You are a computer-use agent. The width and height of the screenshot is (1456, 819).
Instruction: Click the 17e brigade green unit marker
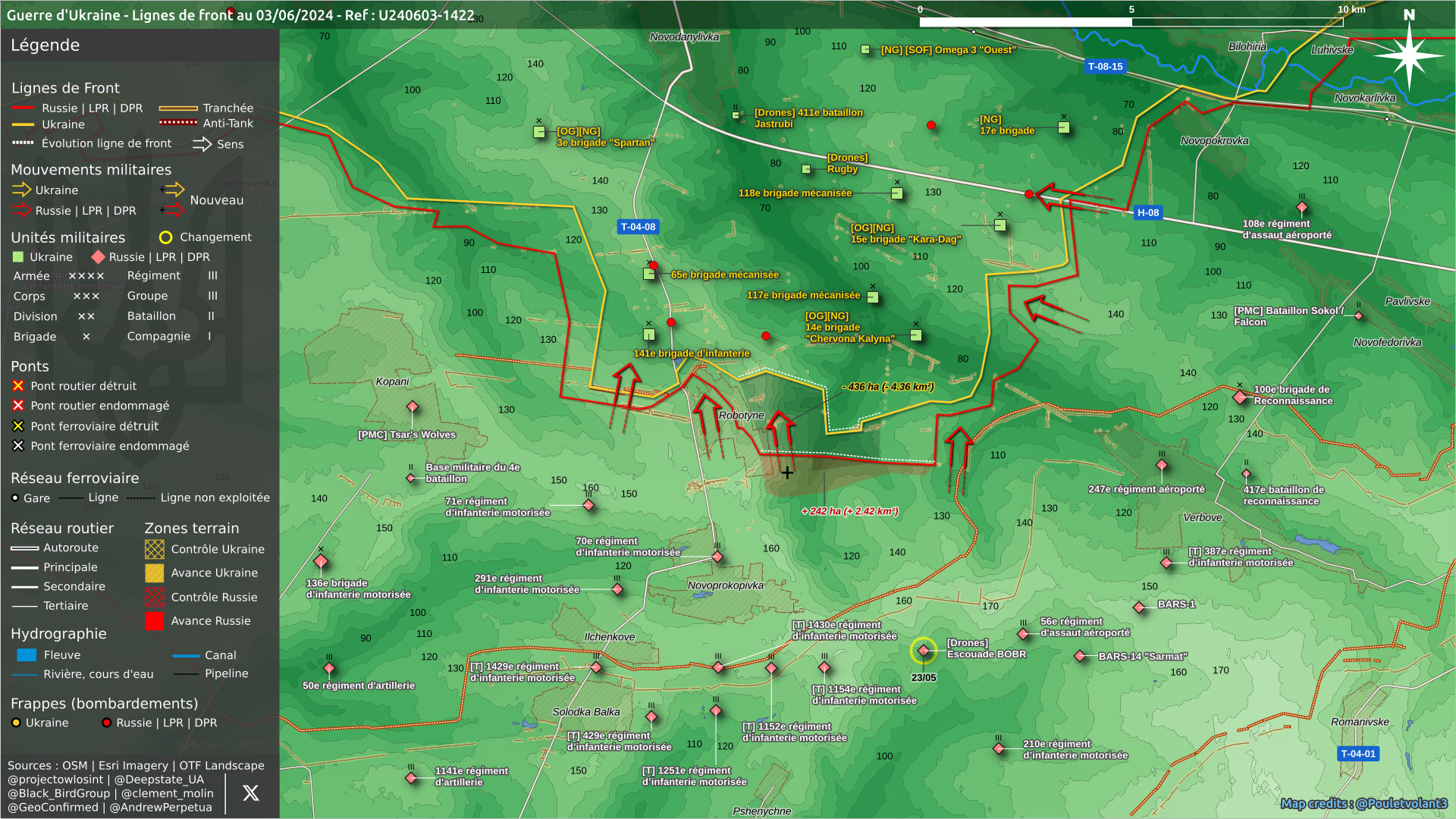pos(1063,127)
